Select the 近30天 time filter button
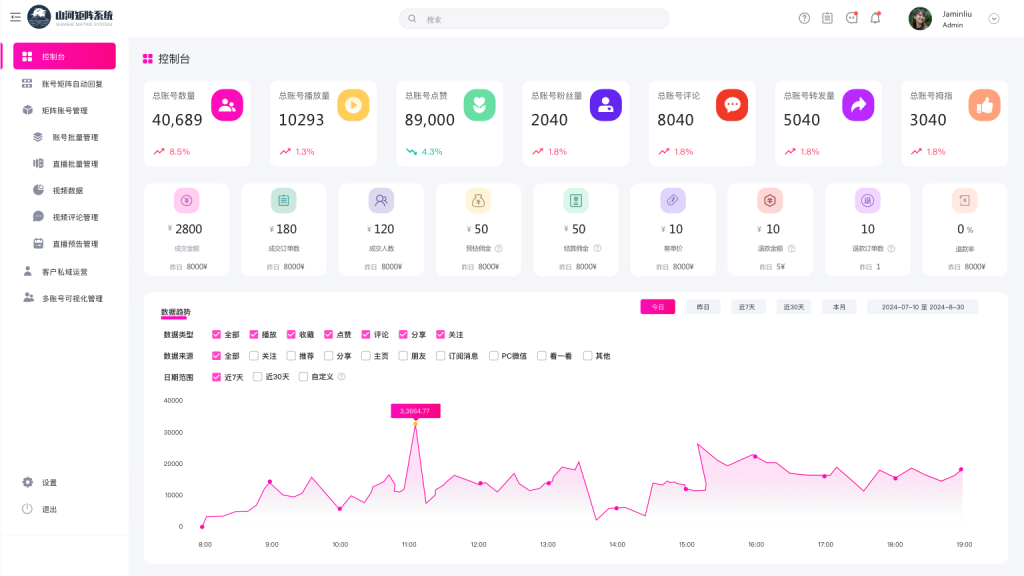This screenshot has height=576, width=1024. 793,307
